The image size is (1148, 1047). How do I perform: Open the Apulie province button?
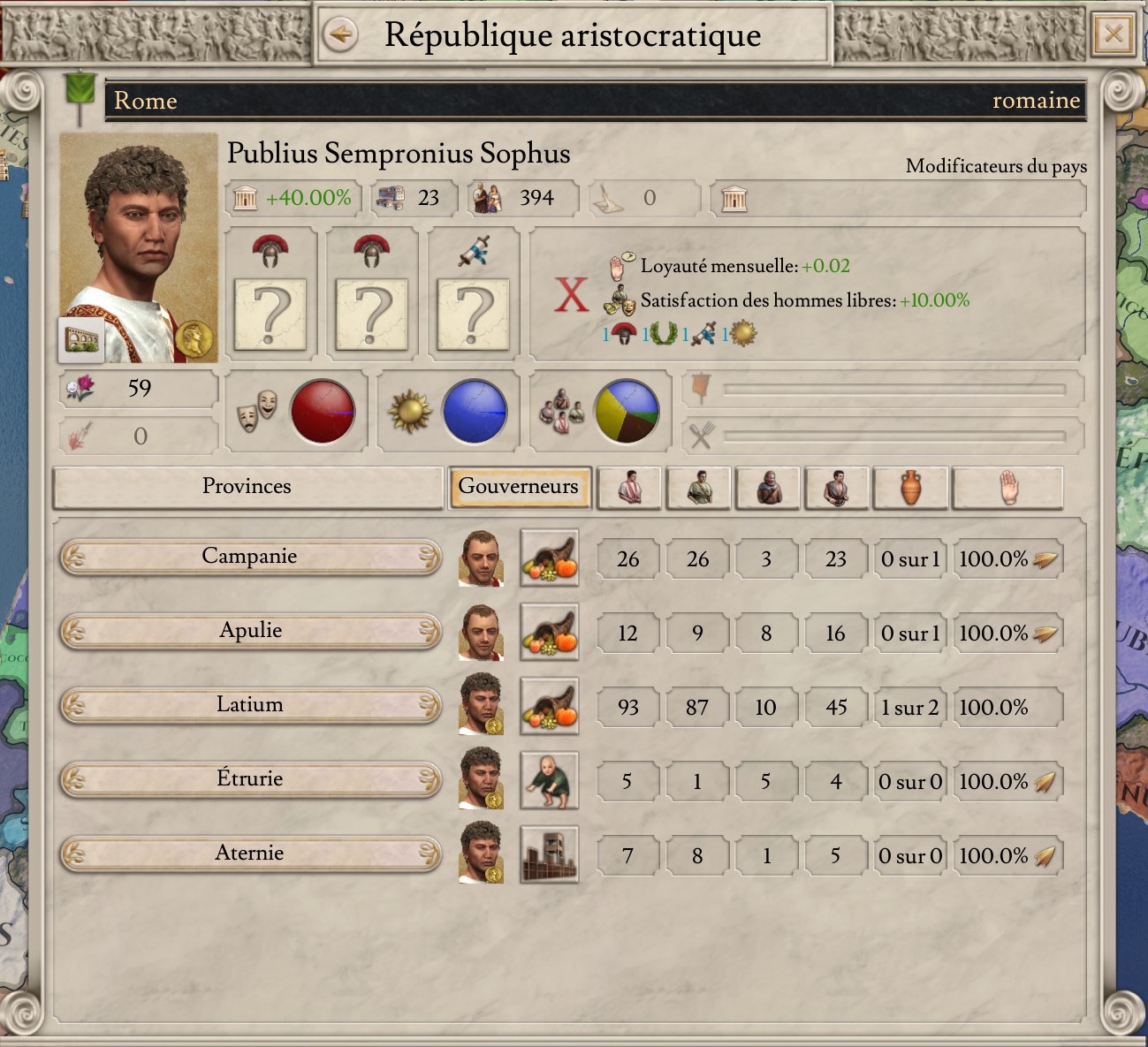(250, 632)
